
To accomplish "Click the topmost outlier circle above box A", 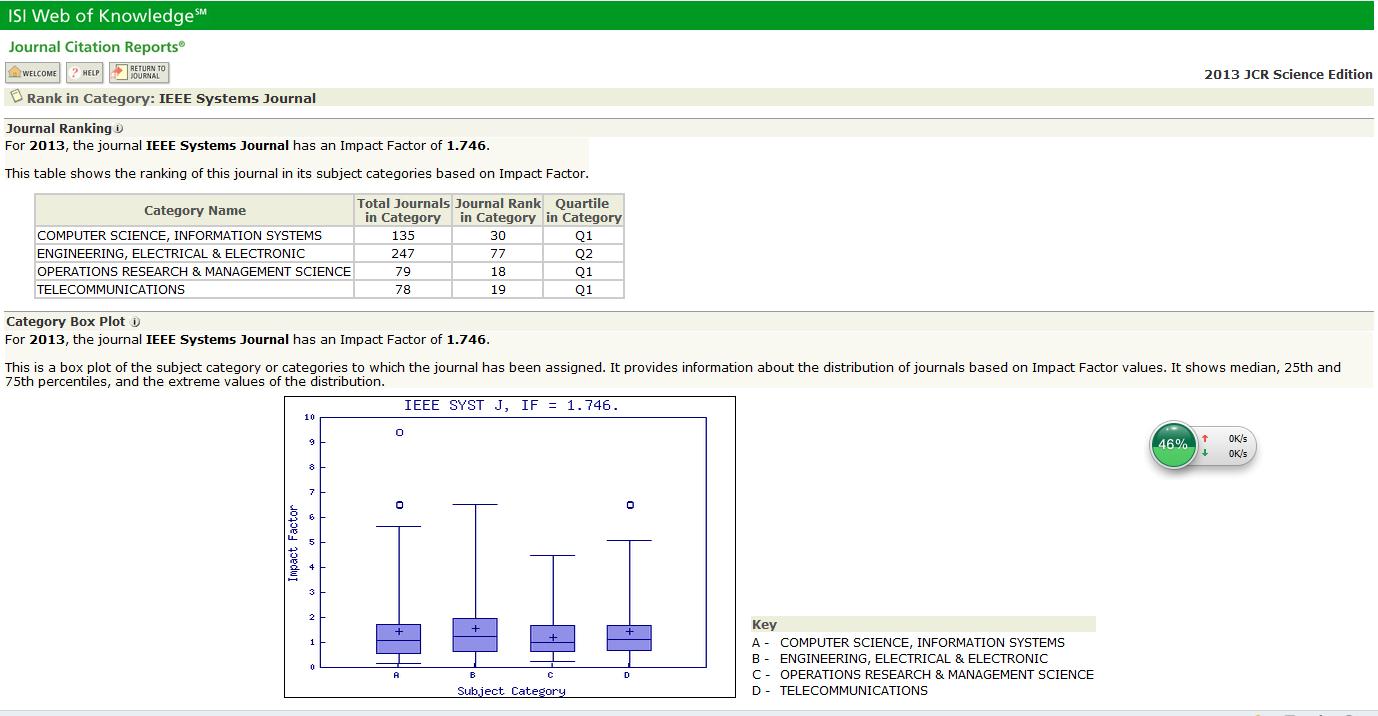I will point(400,433).
